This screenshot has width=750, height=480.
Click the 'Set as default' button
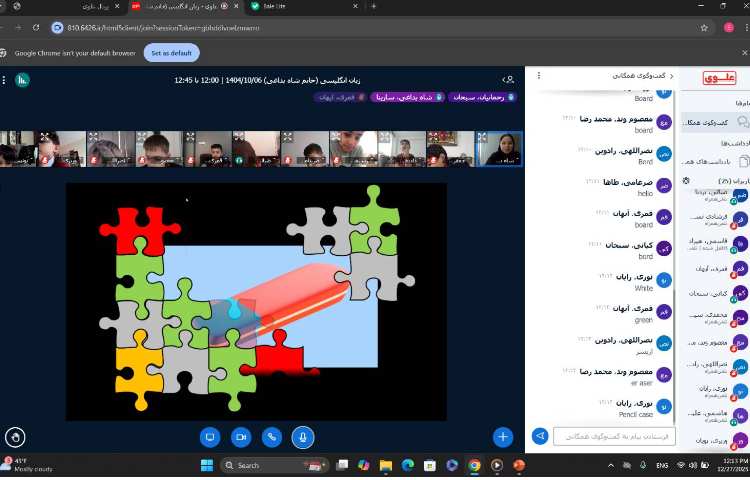171,53
